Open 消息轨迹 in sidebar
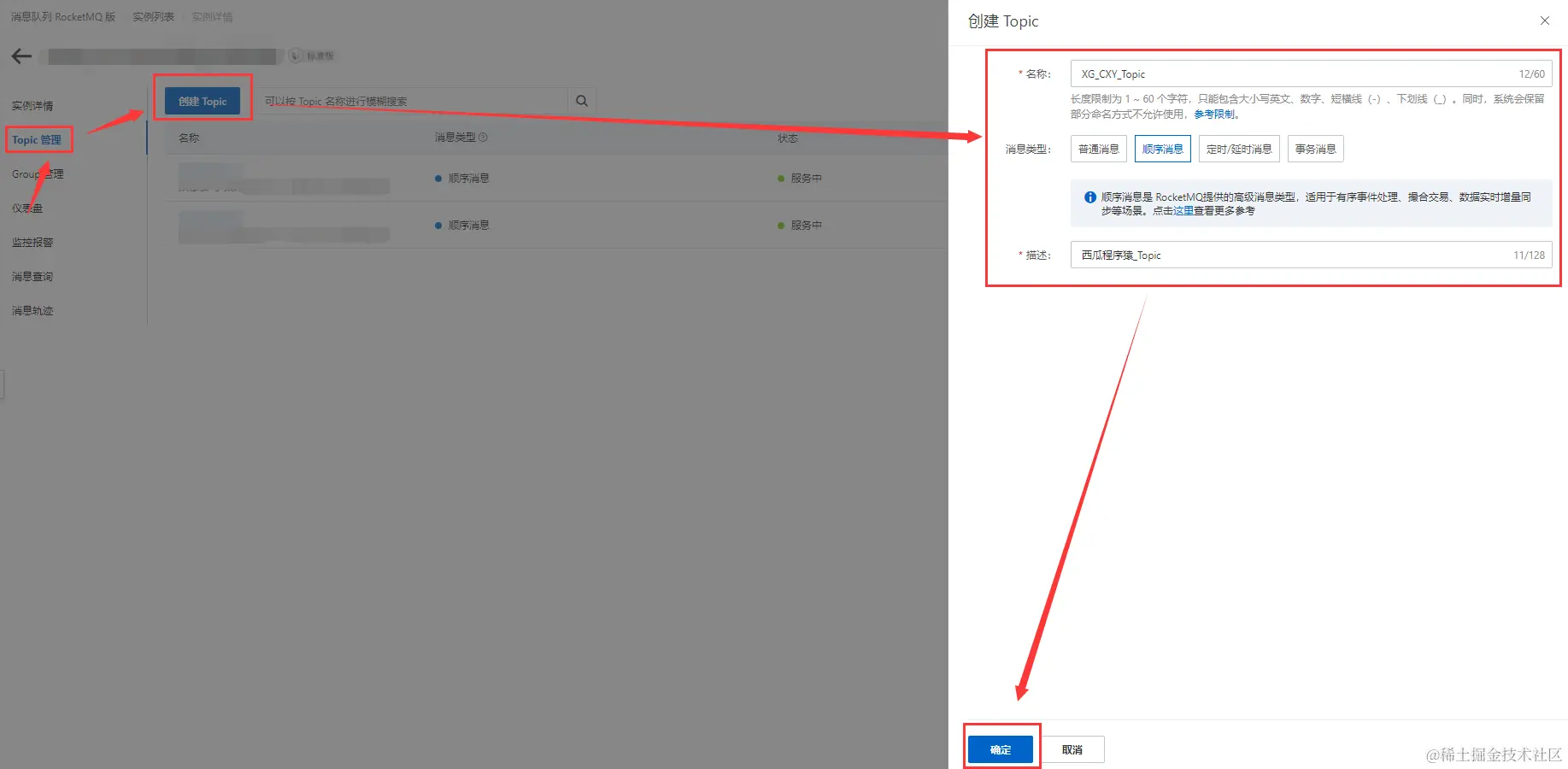This screenshot has width=1568, height=769. pos(32,311)
